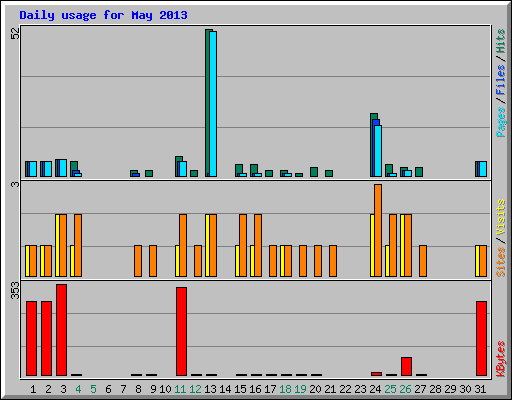This screenshot has height=400, width=512.
Task: Click the tallest orange Sites bar for day 24
Action: (x=378, y=230)
